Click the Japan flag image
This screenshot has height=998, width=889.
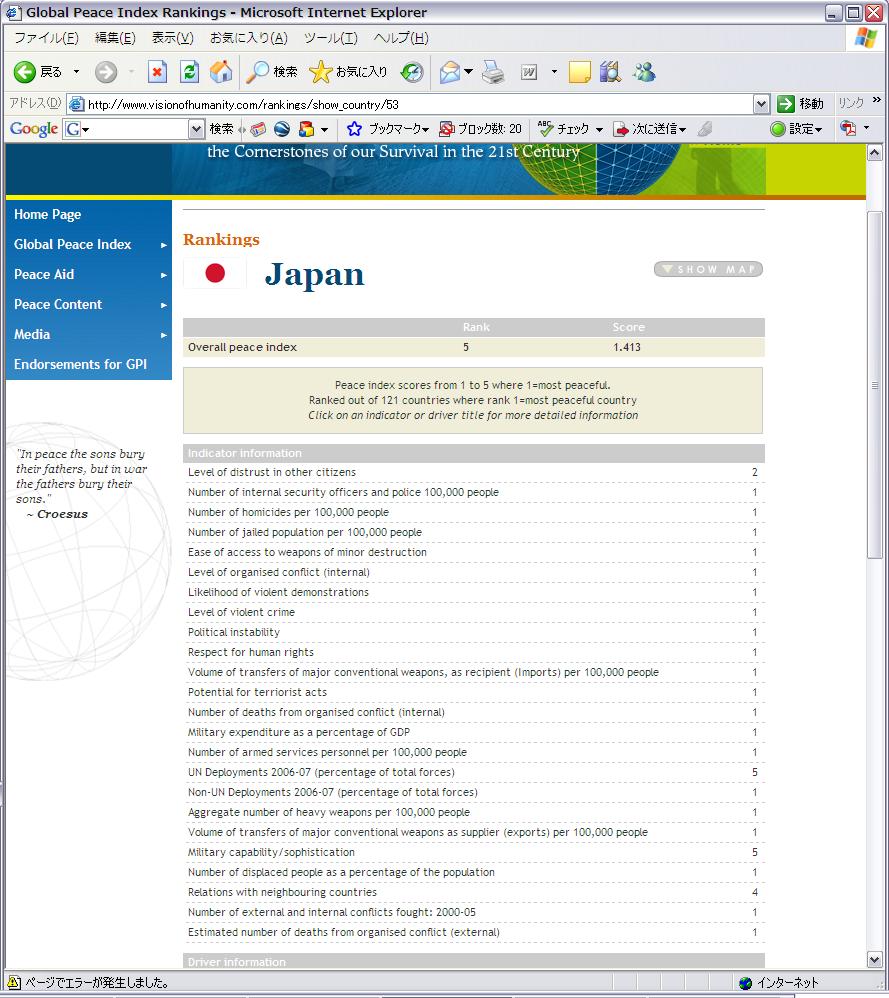pyautogui.click(x=215, y=273)
